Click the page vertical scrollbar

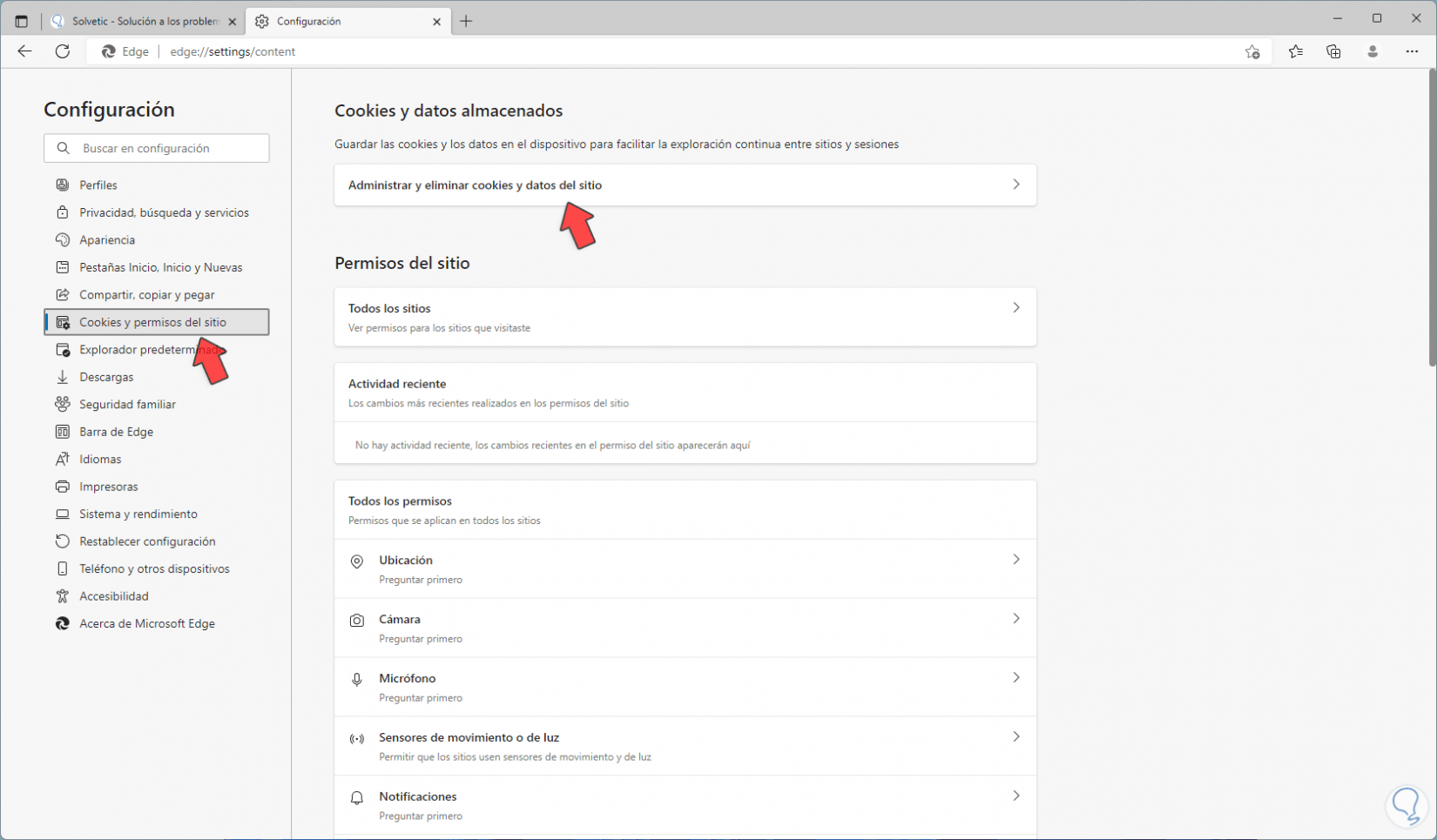[1431, 218]
